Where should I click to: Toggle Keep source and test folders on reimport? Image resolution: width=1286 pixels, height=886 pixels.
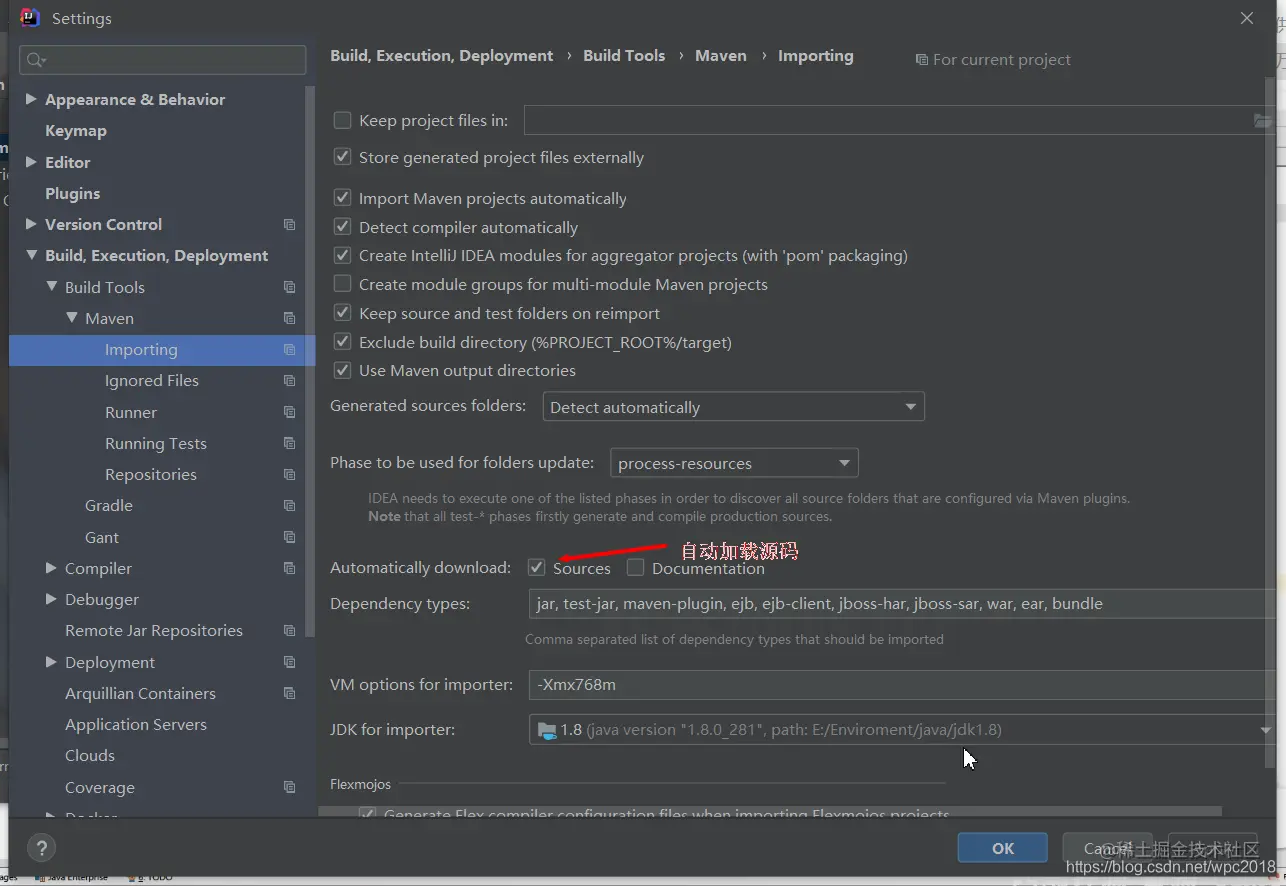coord(342,313)
